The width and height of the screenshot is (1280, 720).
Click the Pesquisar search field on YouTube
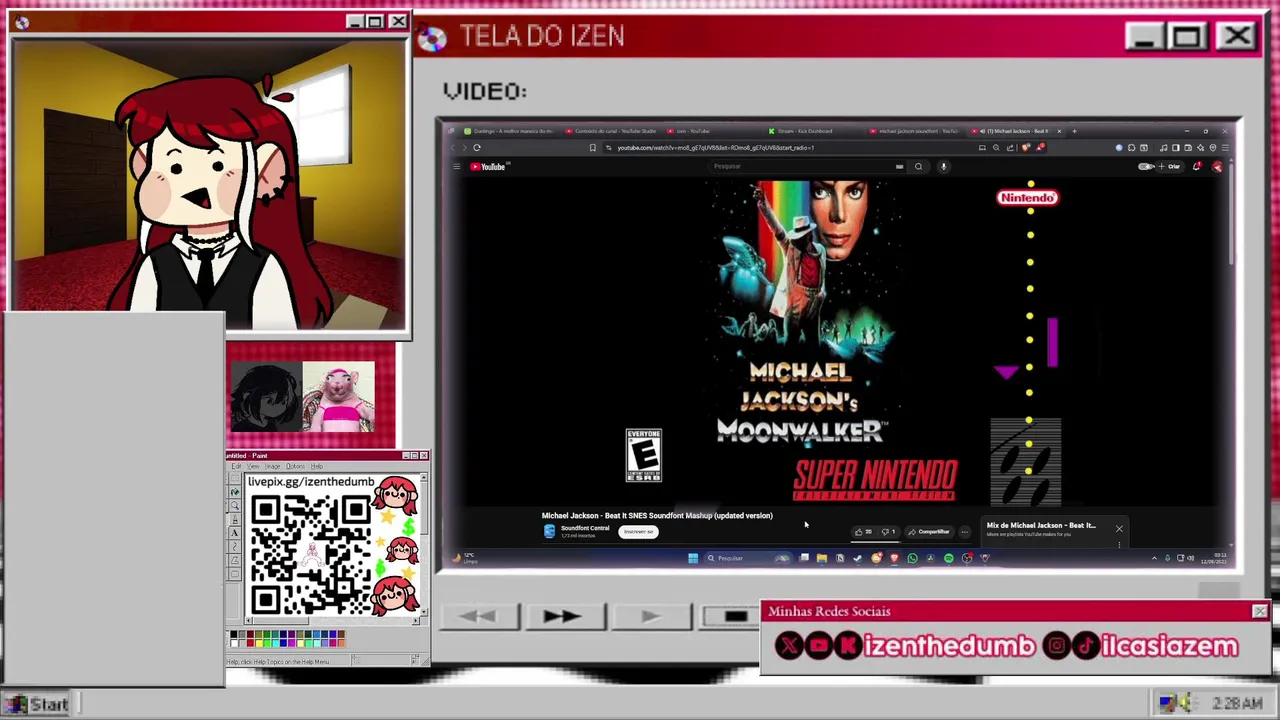point(805,166)
